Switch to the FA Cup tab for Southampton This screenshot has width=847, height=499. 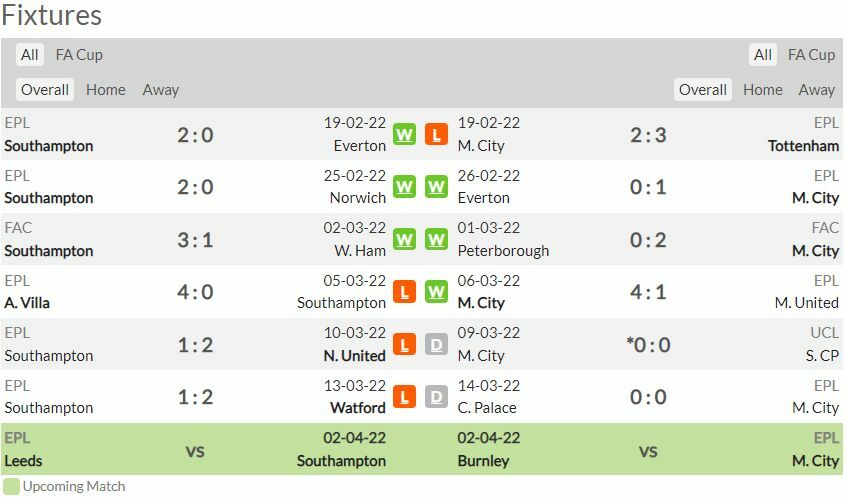click(79, 55)
